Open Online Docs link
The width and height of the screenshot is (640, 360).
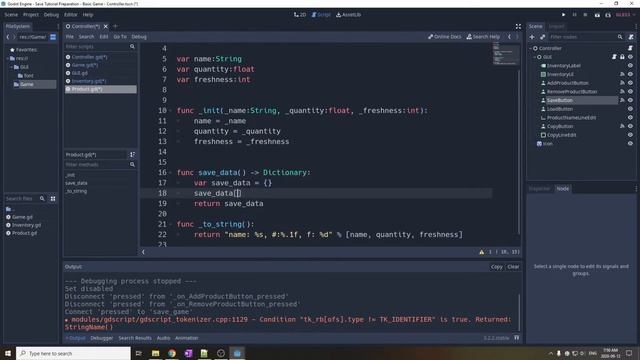[x=444, y=37]
